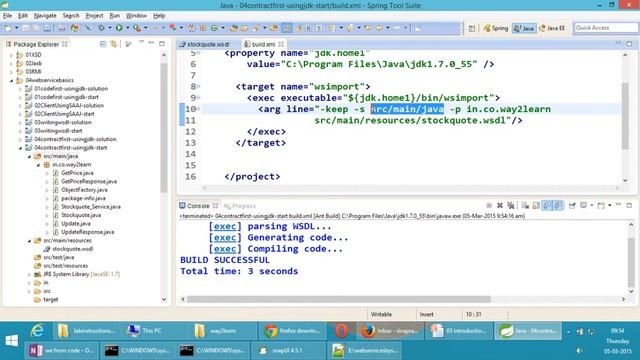
Task: Expand the JRE System Library node
Action: [29, 274]
